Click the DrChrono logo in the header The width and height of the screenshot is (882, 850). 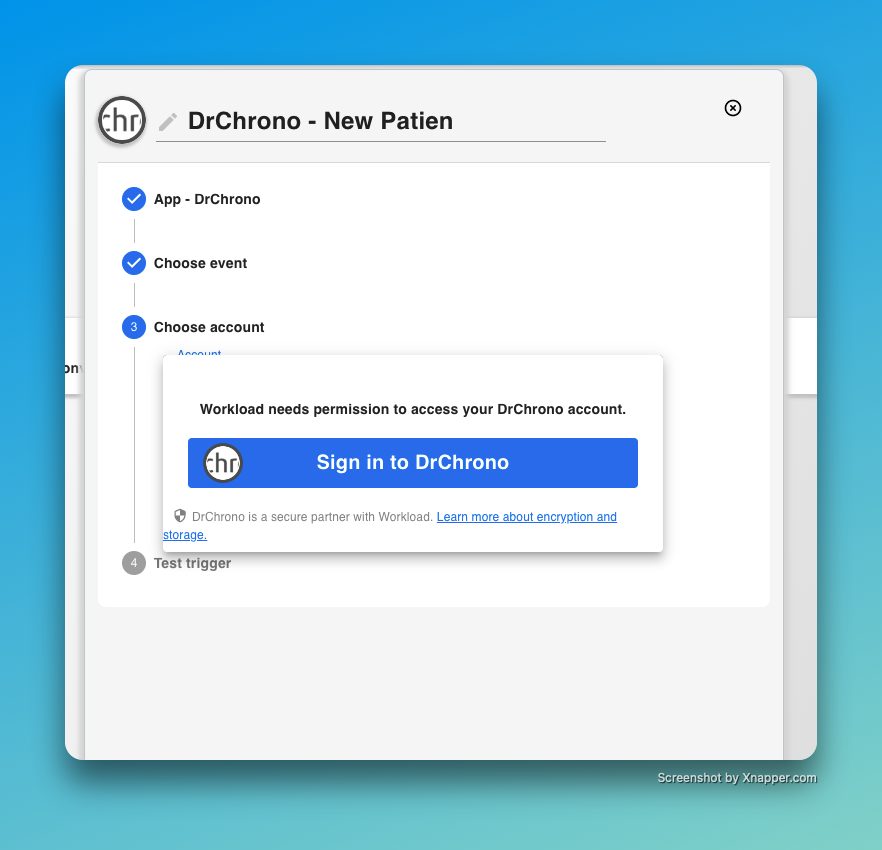[x=122, y=120]
